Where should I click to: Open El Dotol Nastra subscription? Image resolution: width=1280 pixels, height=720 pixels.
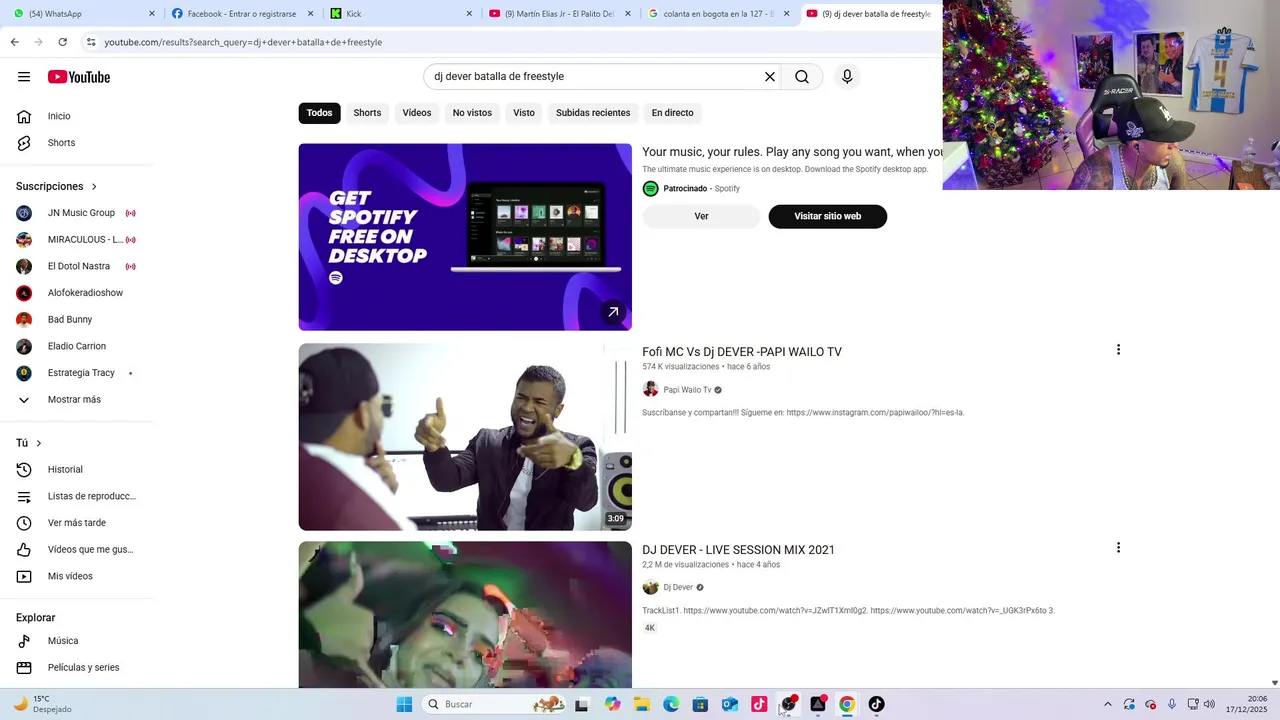tap(78, 266)
